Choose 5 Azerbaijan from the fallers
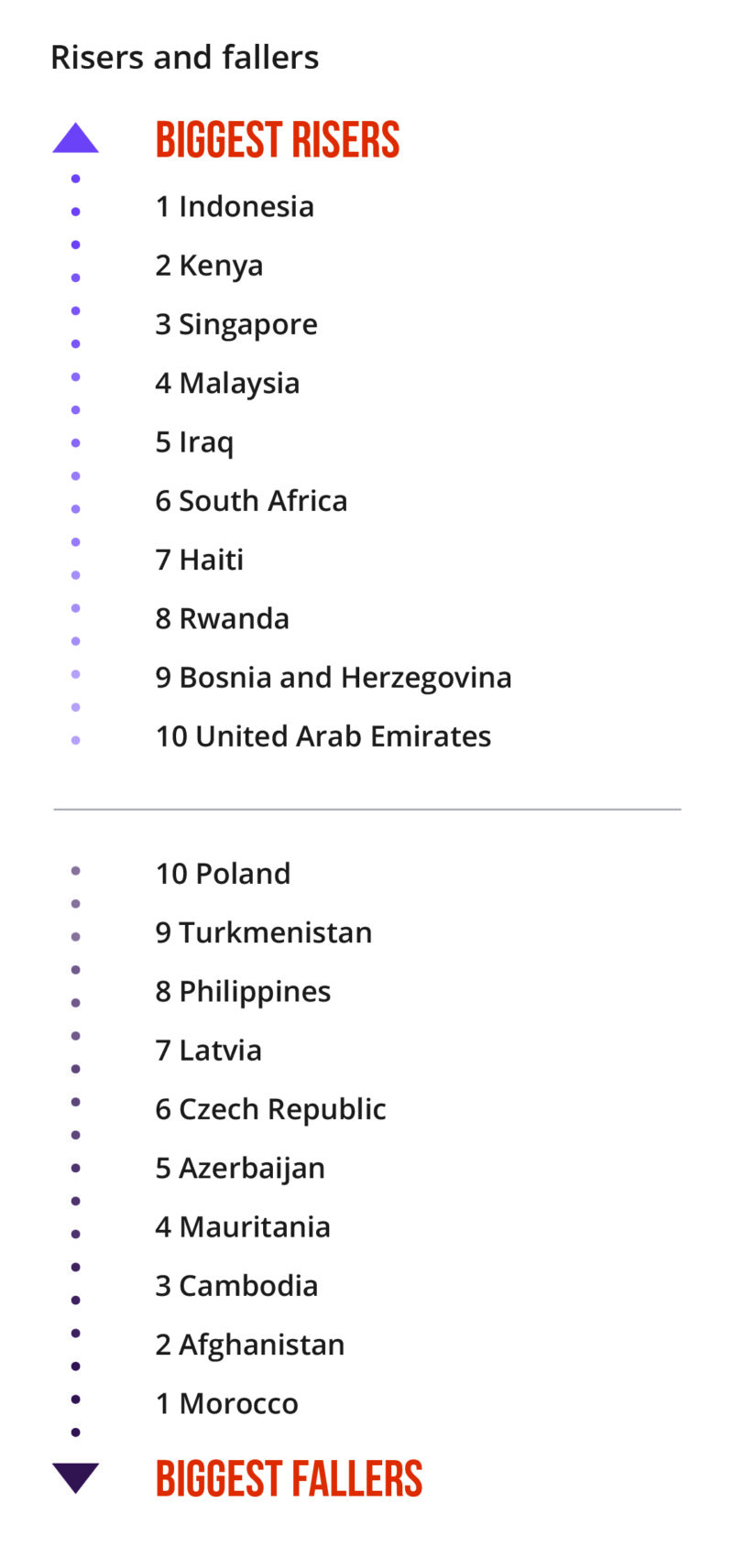The image size is (733, 1568). pyautogui.click(x=240, y=1169)
